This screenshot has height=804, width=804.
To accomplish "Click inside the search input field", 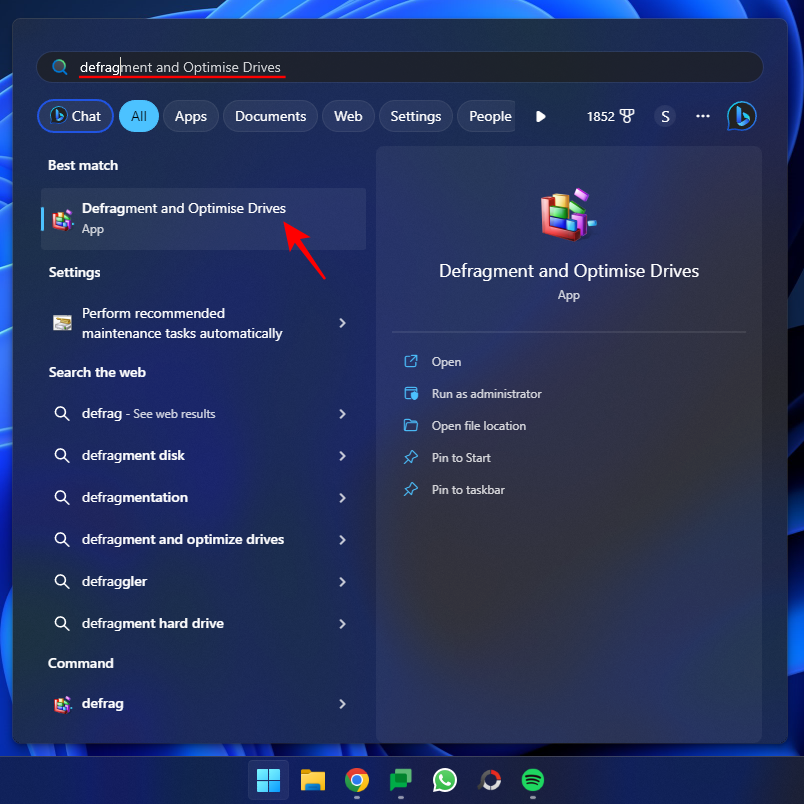I will click(250, 67).
